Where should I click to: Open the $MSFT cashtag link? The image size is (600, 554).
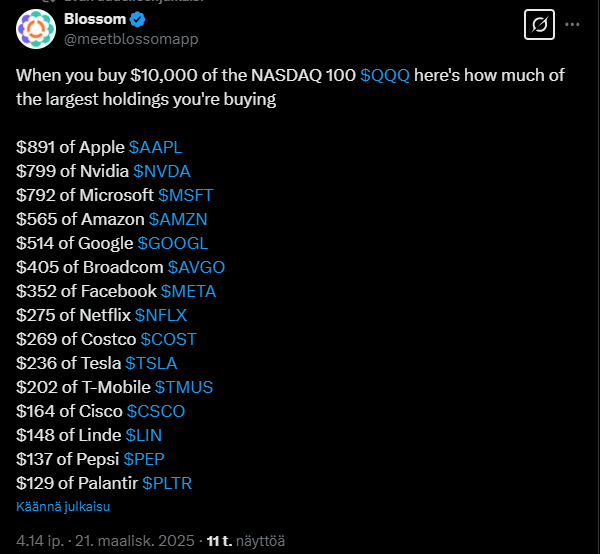186,195
